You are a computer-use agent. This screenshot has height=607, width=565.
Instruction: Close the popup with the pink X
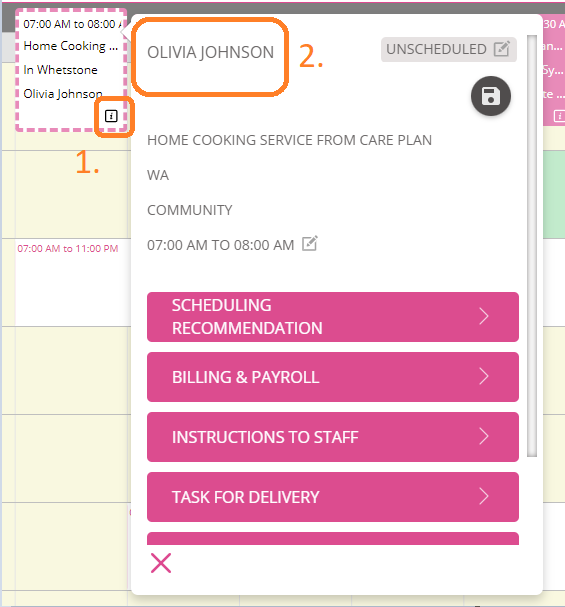click(161, 563)
